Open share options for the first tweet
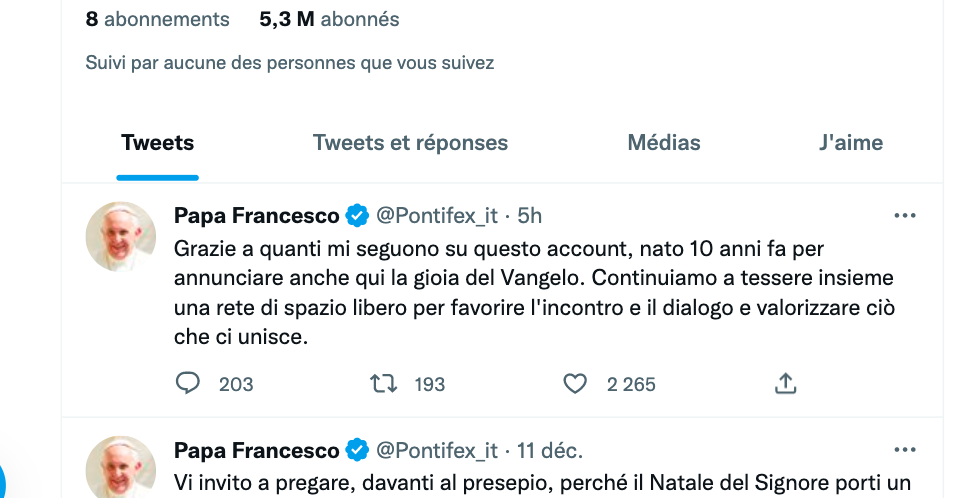Screen dimensions: 979x498 [785, 383]
